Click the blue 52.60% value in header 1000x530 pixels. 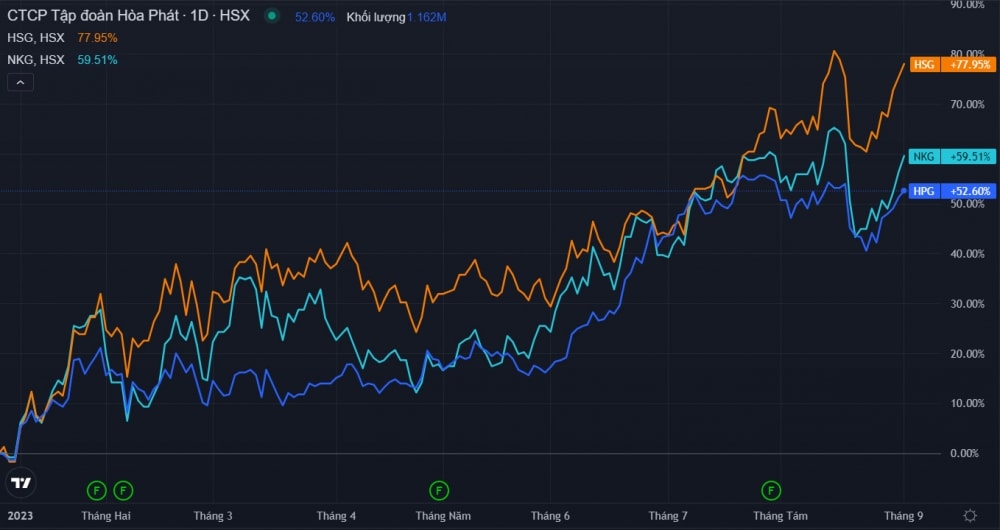pos(315,17)
